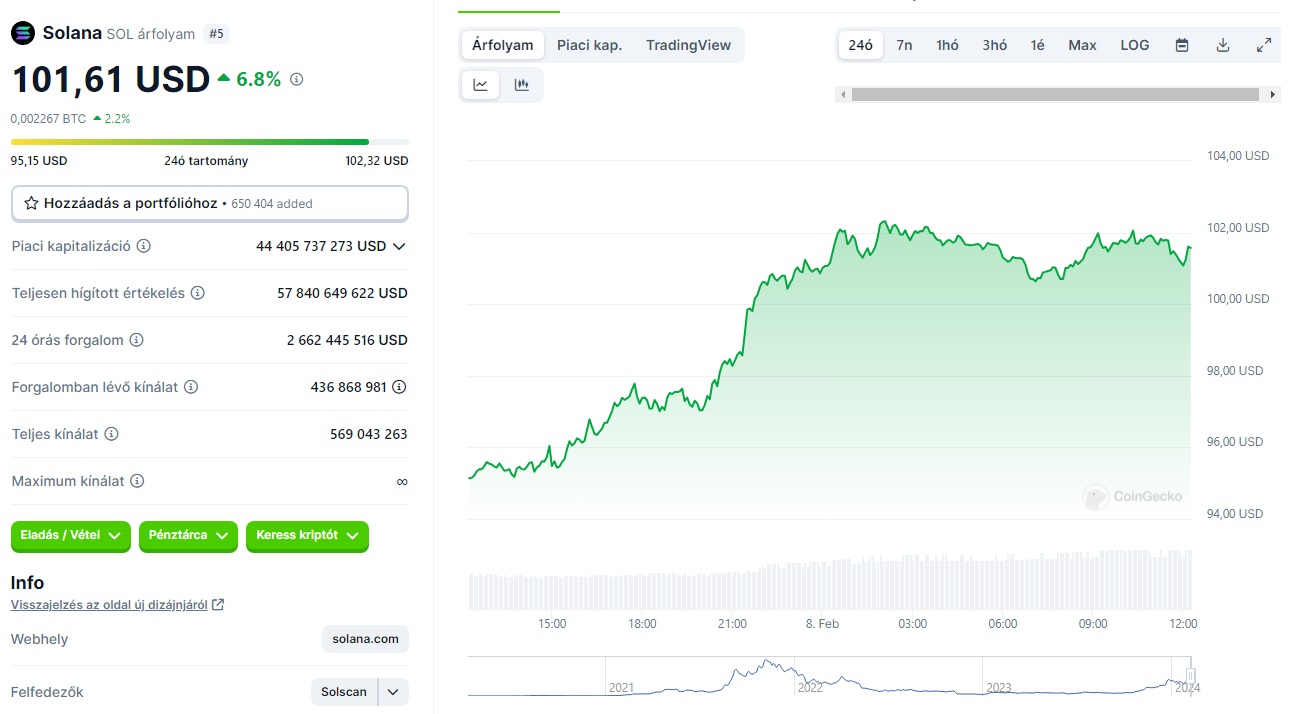Screen dimensions: 1306x714
Task: Open the Eladás / Vétel dropdown
Action: click(71, 536)
